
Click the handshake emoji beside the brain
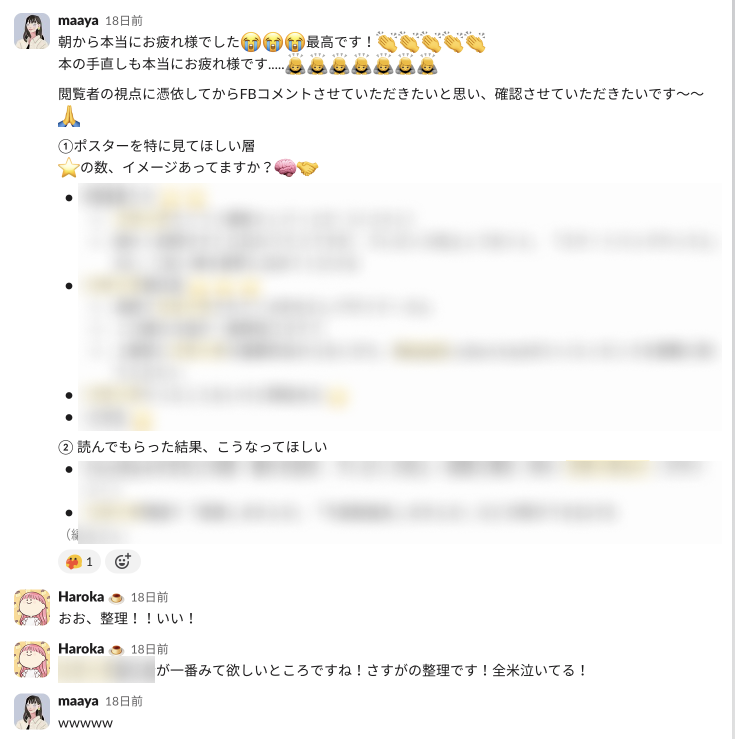[x=307, y=168]
